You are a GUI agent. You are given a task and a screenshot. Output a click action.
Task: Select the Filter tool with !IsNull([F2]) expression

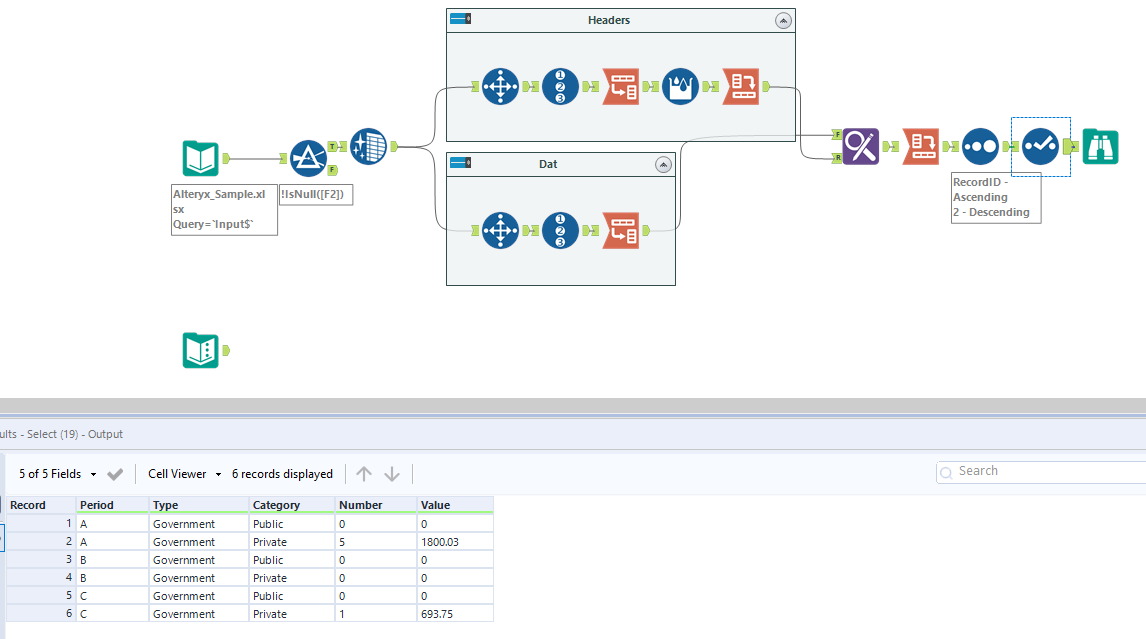pos(307,159)
